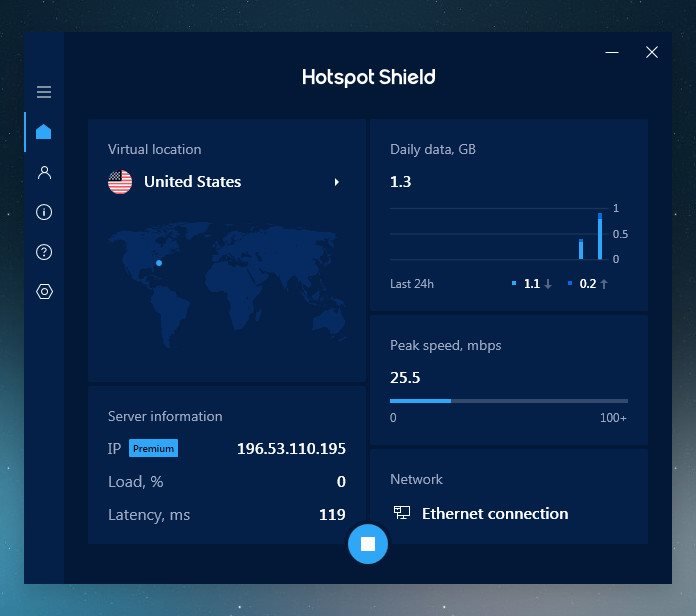Click the Premium badge next to IP
Screen dimensions: 696x616
point(153,449)
